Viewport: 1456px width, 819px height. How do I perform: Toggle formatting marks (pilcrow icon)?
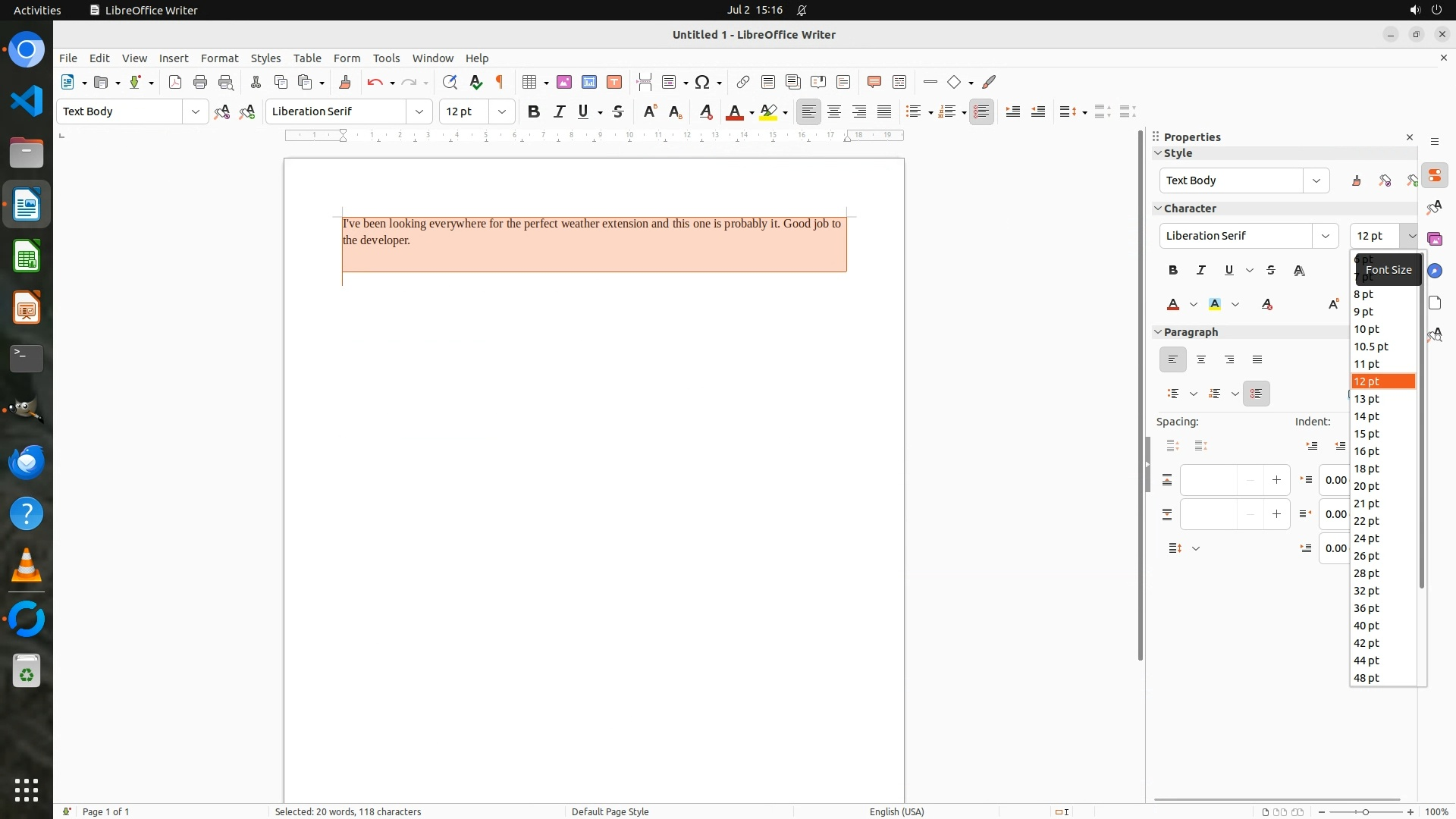[x=500, y=82]
